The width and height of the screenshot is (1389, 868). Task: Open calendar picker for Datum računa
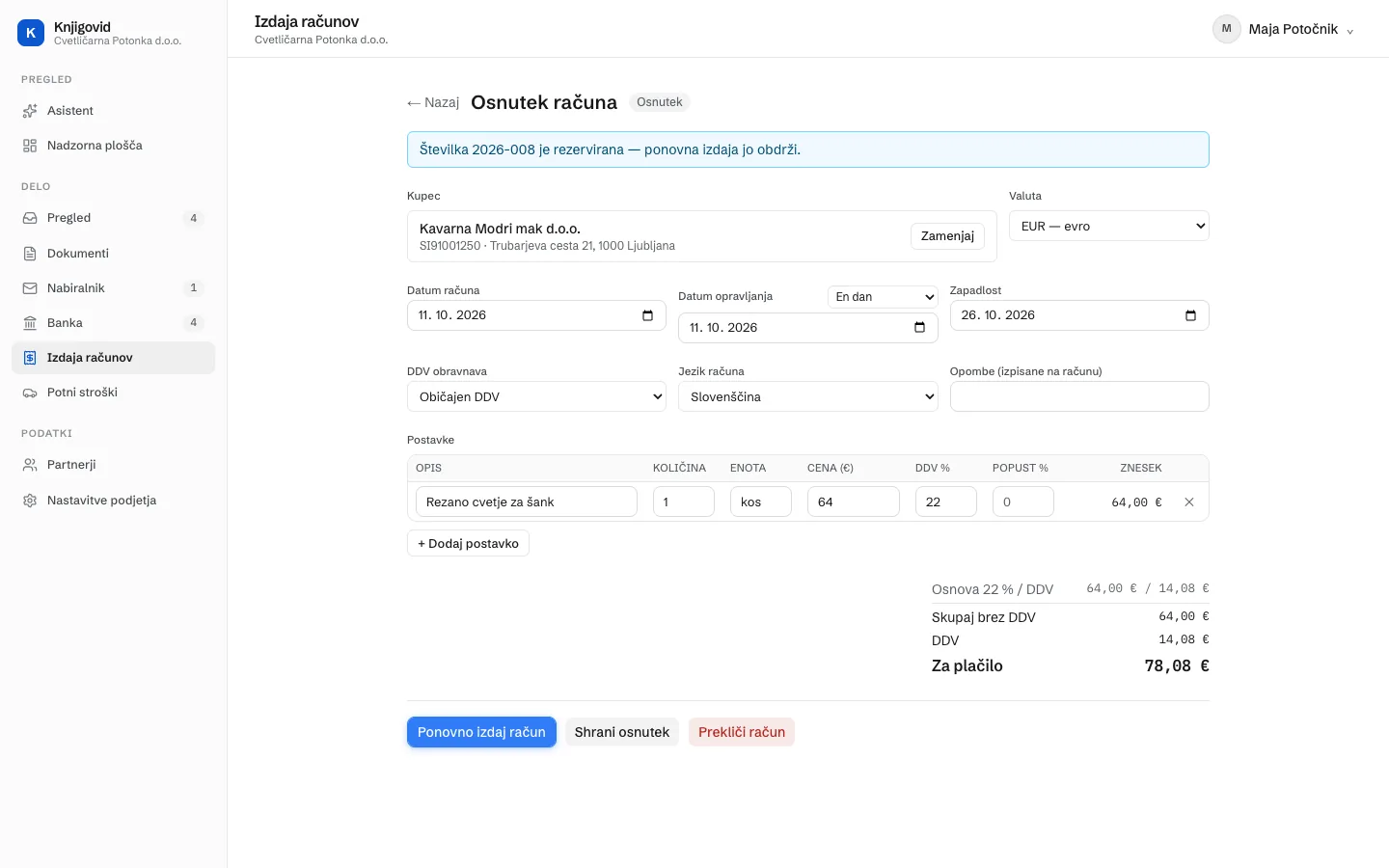[x=647, y=315]
